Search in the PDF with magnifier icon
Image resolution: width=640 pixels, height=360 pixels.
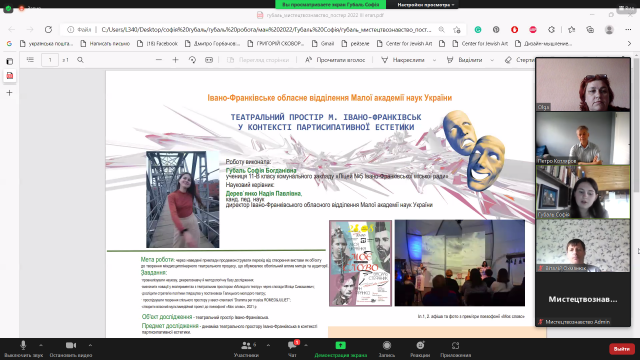coord(80,60)
